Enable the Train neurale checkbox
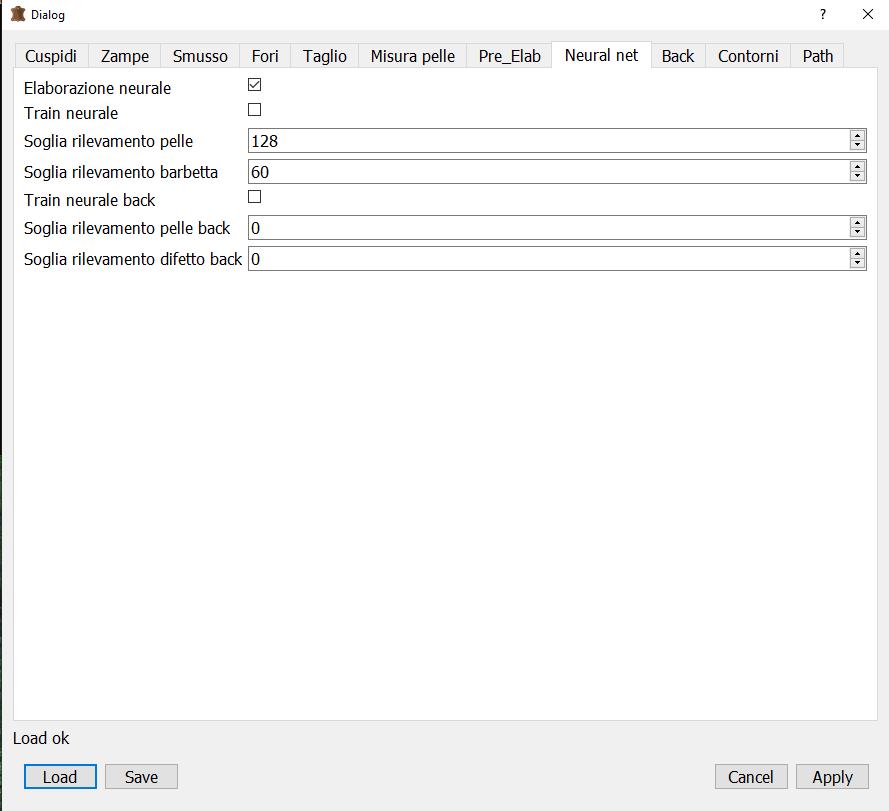Screen dimensions: 889x811 (254, 110)
